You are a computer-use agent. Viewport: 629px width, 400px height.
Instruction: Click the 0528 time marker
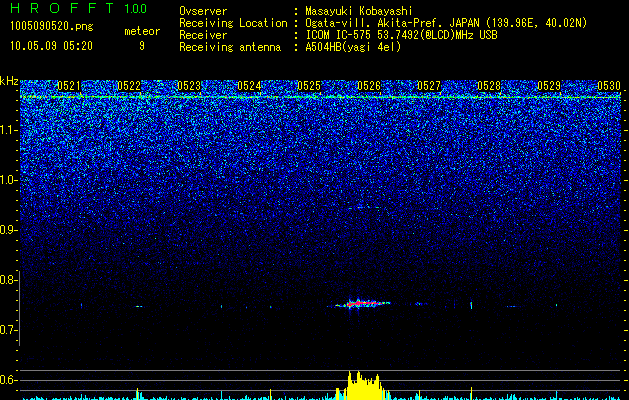(x=489, y=86)
